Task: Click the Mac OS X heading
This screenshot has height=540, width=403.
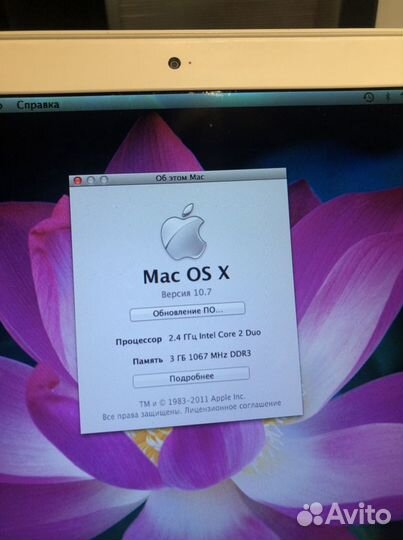Action: [186, 275]
